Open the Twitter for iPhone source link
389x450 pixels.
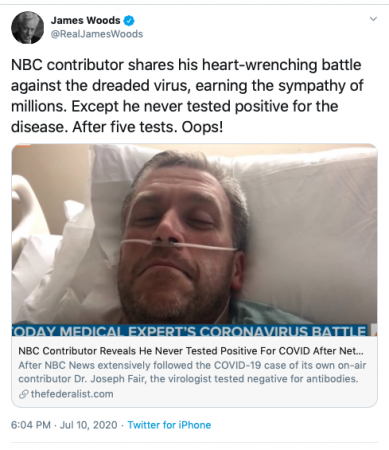coord(169,425)
